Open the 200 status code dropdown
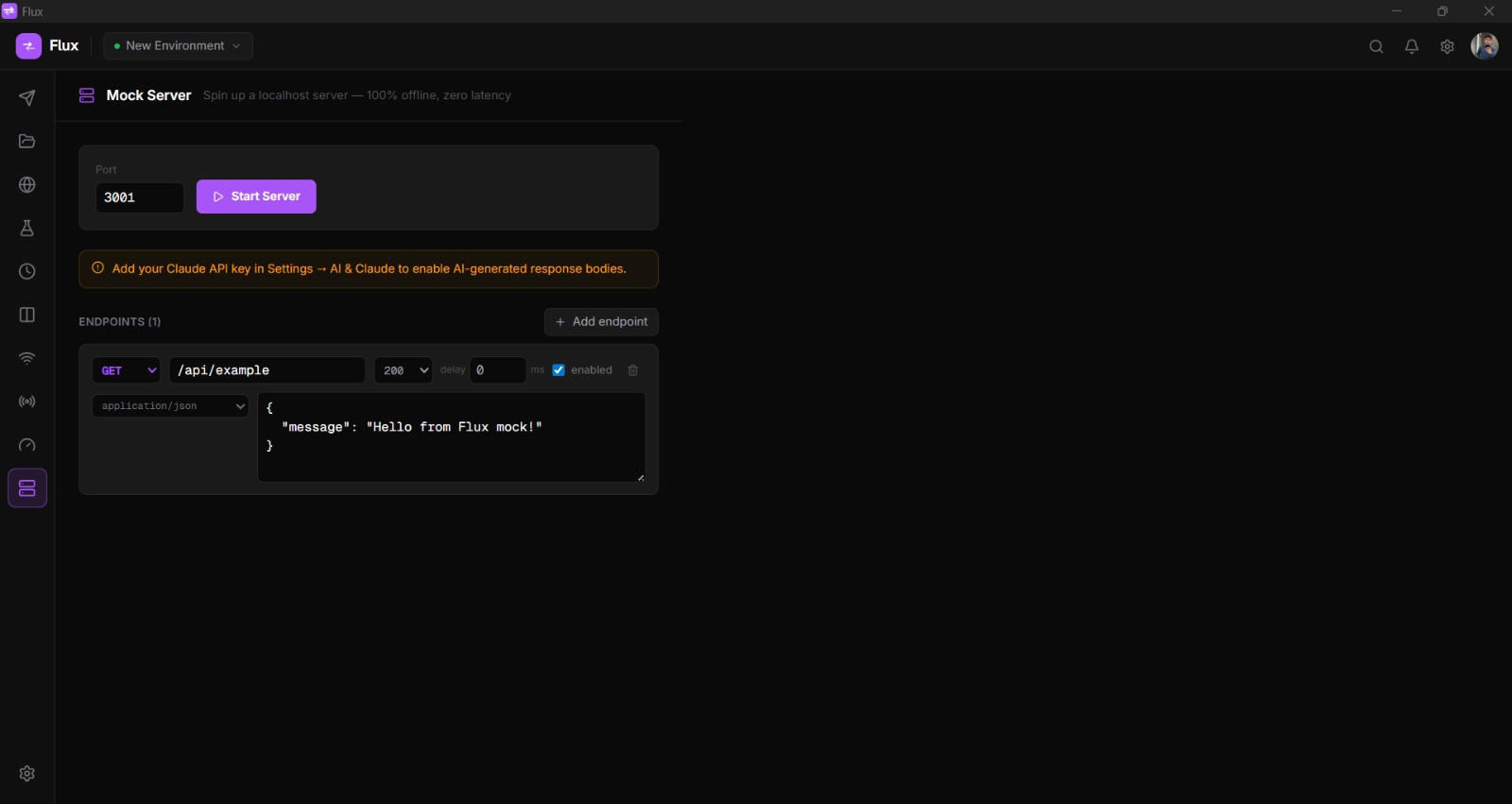 [x=404, y=370]
